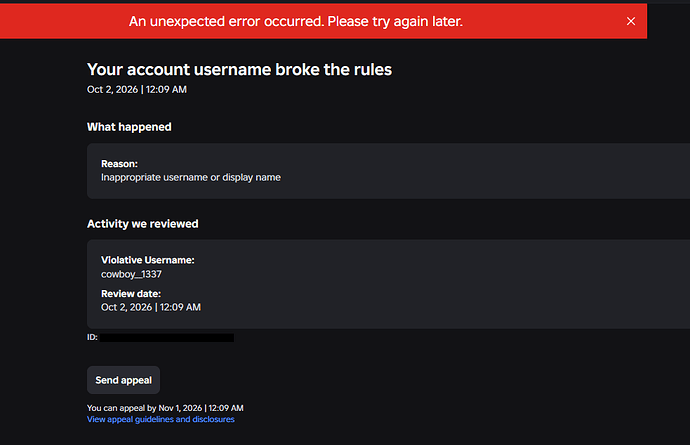Click the Inappropriate username or display name reason
This screenshot has height=445, width=690.
click(x=191, y=177)
